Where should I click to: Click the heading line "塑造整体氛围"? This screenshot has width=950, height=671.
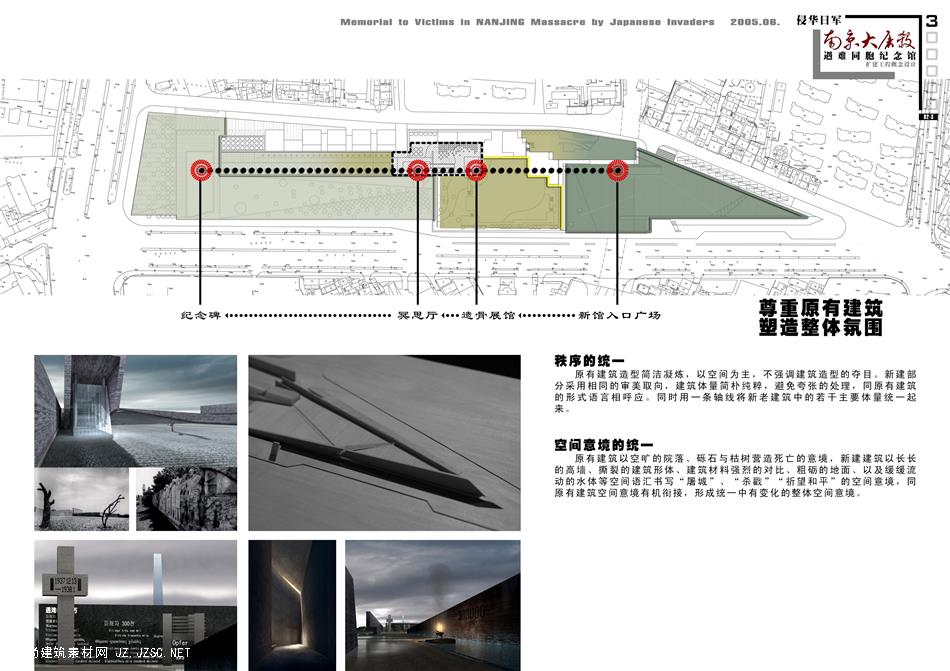point(821,327)
